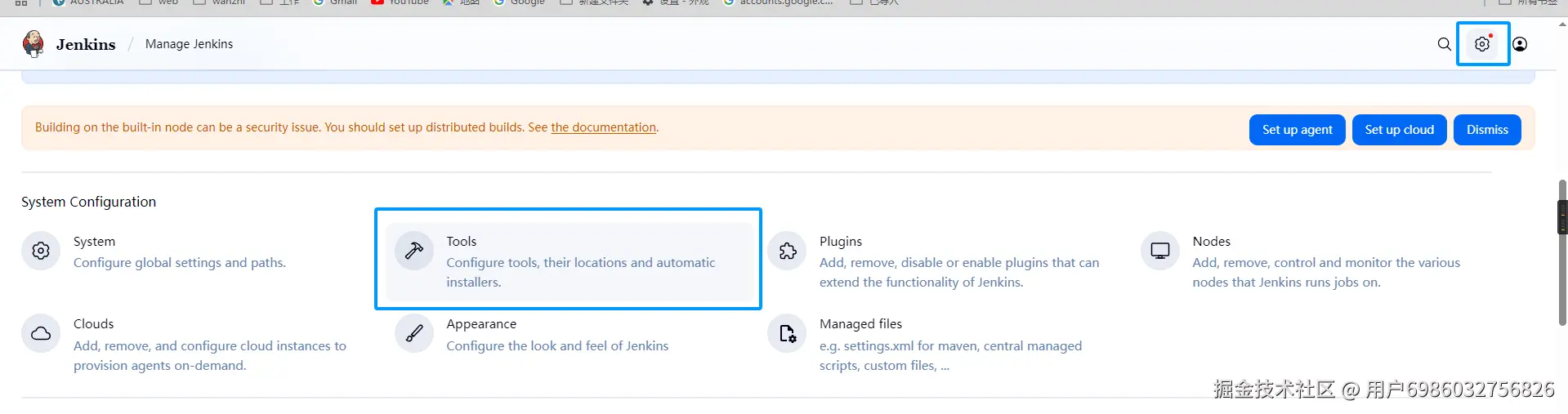The width and height of the screenshot is (1568, 414).
Task: Click the System gear icon
Action: tap(41, 251)
